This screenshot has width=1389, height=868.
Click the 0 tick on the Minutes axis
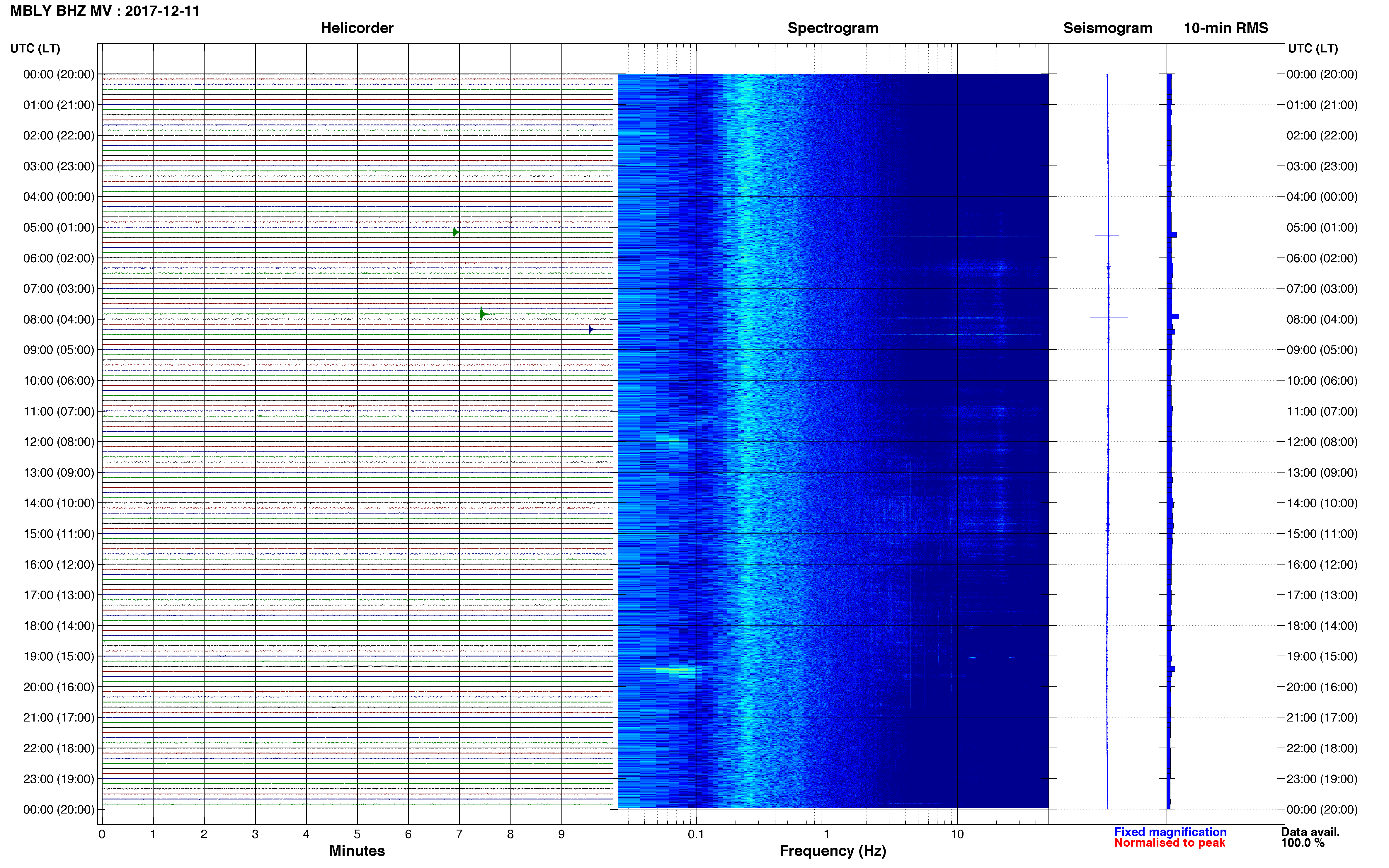coord(102,834)
